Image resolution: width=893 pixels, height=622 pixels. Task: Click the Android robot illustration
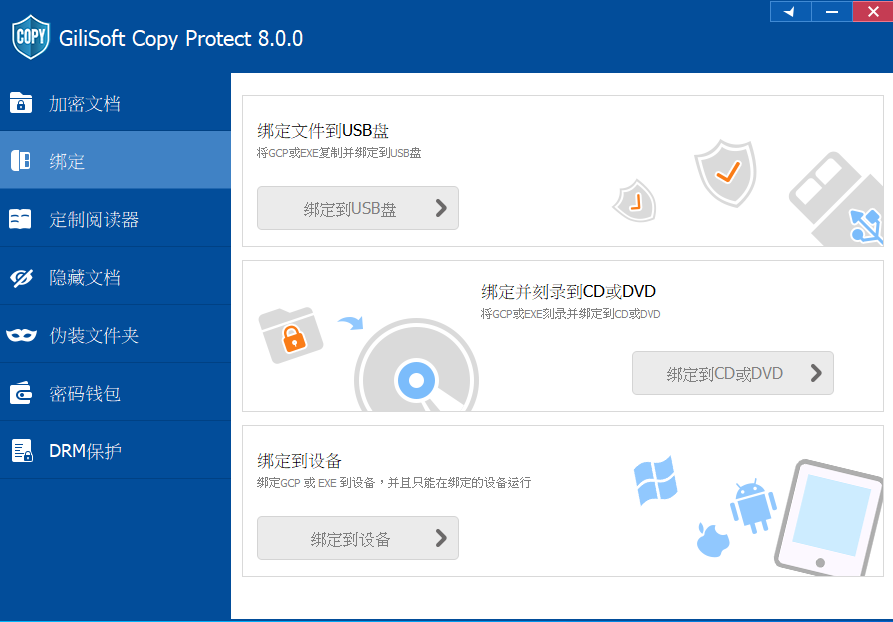(x=753, y=506)
